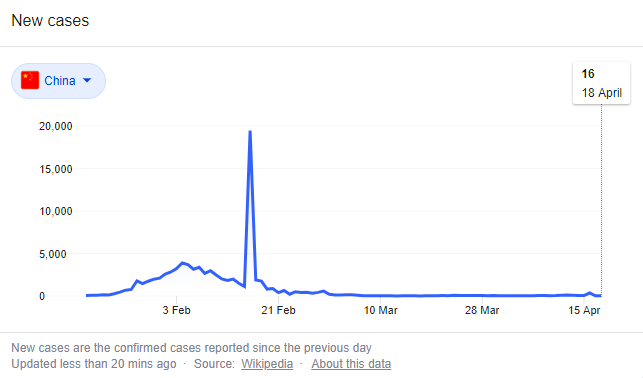Image resolution: width=643 pixels, height=378 pixels.
Task: Open the Wikipedia source link
Action: [x=267, y=364]
